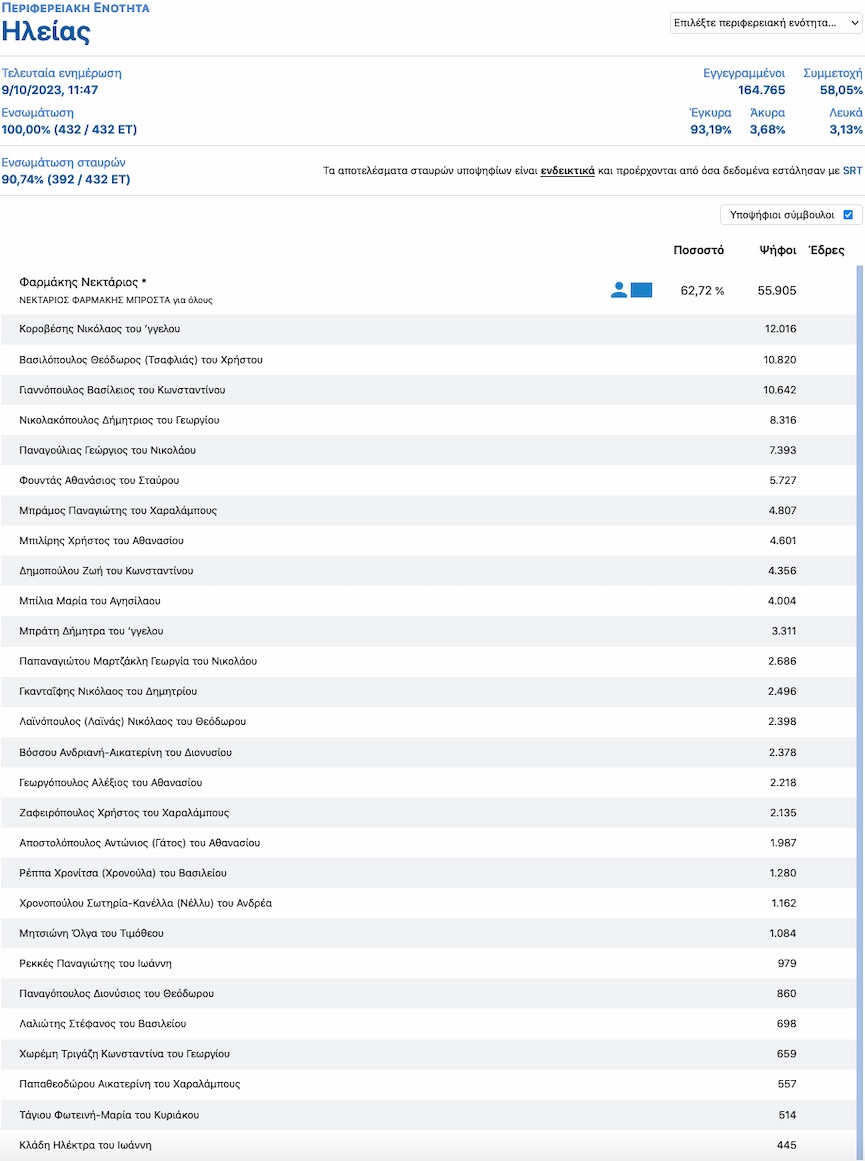The height and width of the screenshot is (1161, 865).
Task: Select row Γιαννόπουλος Βασίλειος του Κωνσταντίνου
Action: pos(428,389)
